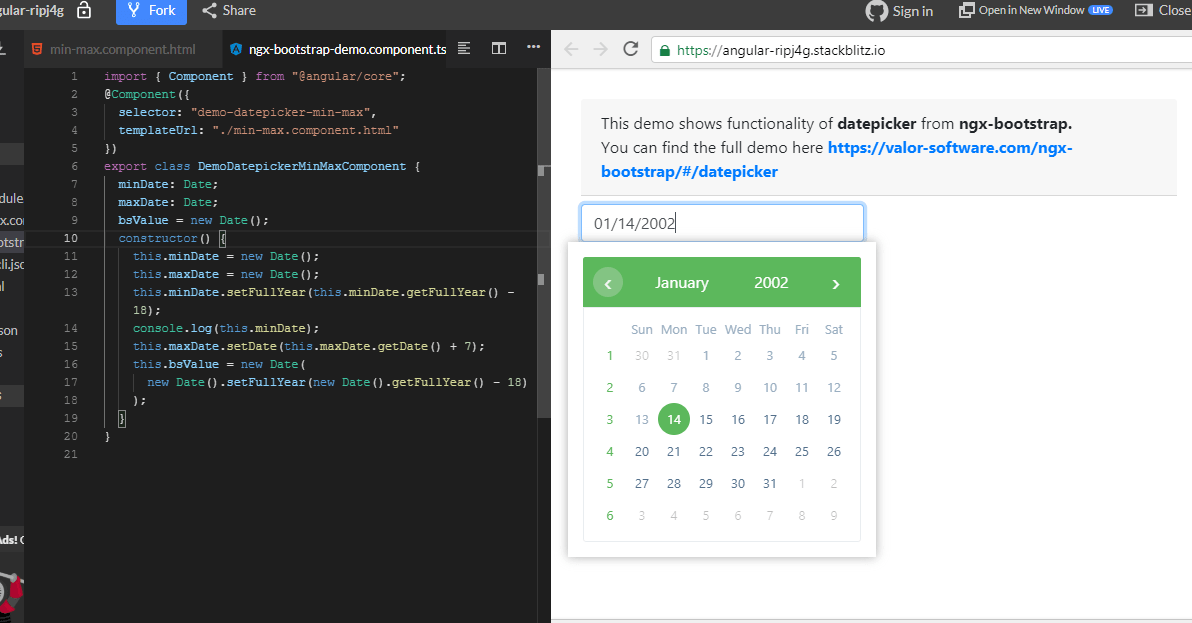Select the 16th in the calendar
This screenshot has height=623, width=1192.
click(x=738, y=419)
